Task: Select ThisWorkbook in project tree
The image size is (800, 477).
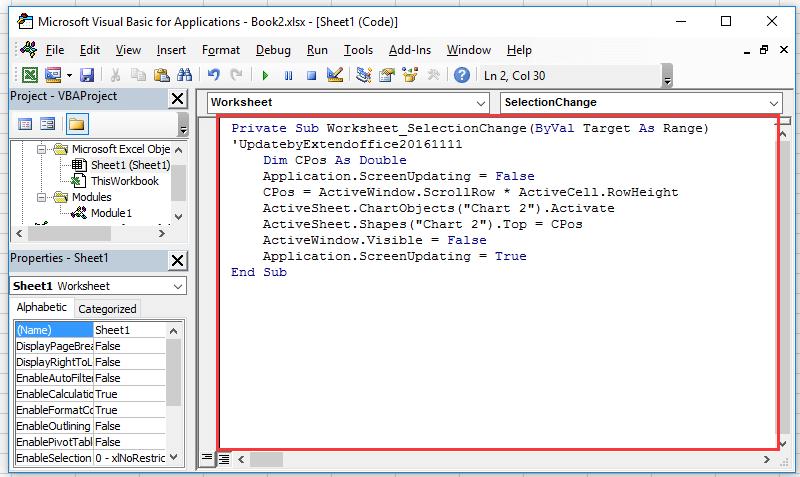Action: 124,181
